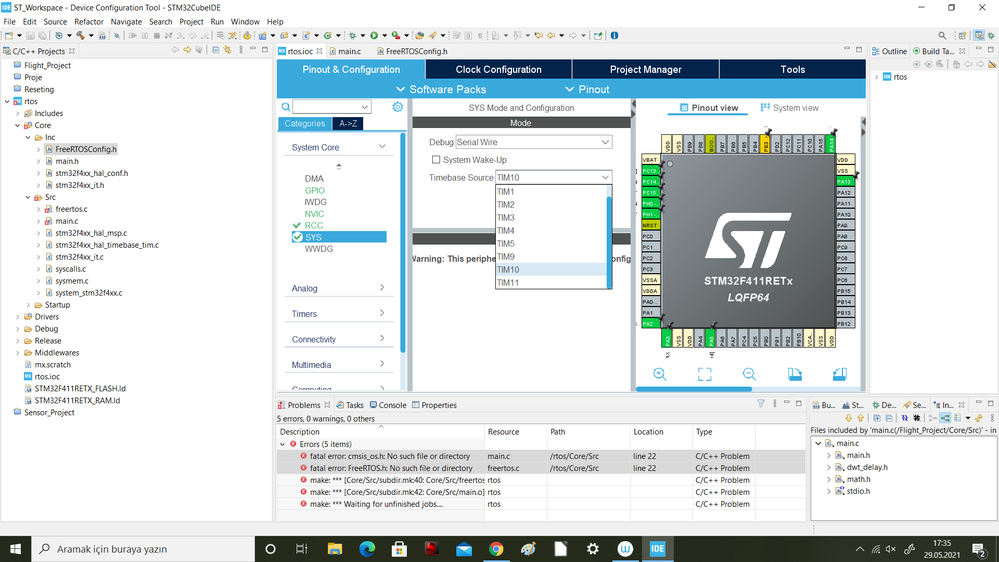Expand the Pinout menu

tap(587, 89)
